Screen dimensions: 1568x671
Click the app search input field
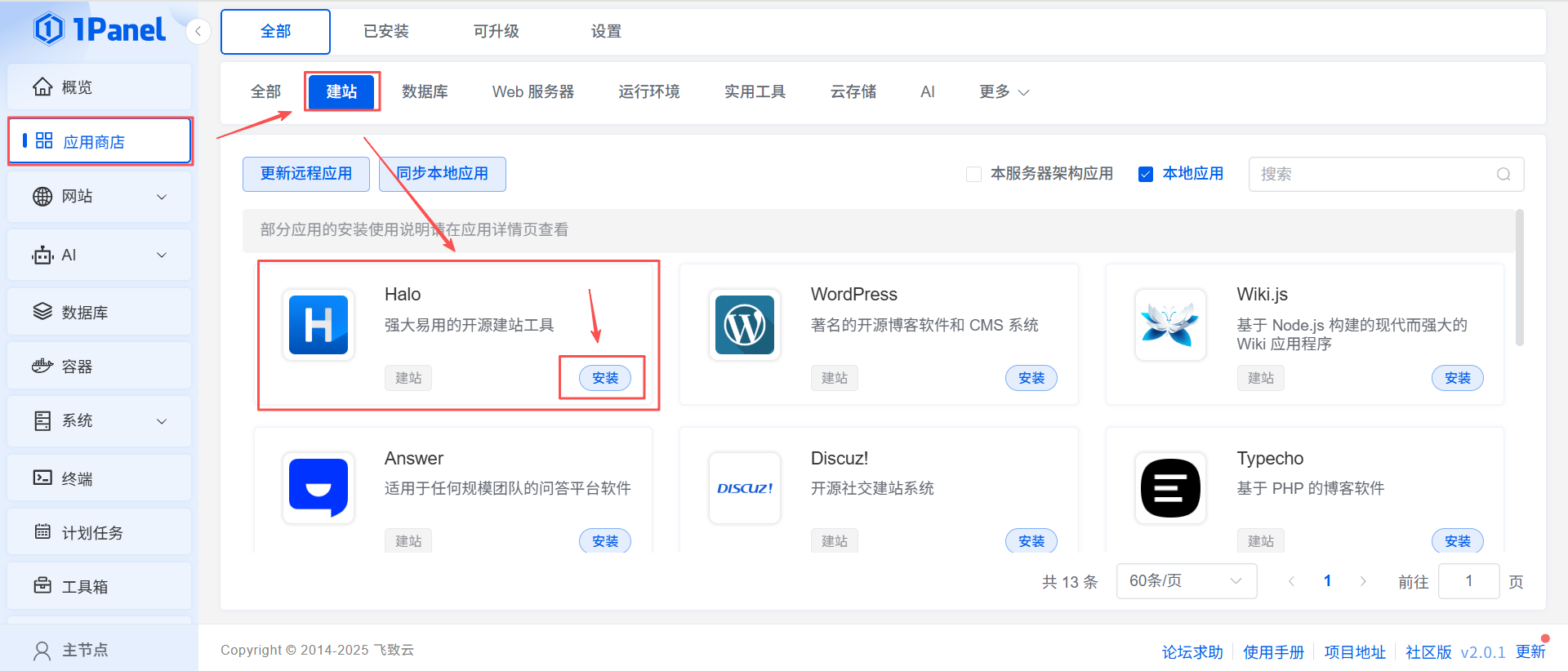(x=1386, y=174)
